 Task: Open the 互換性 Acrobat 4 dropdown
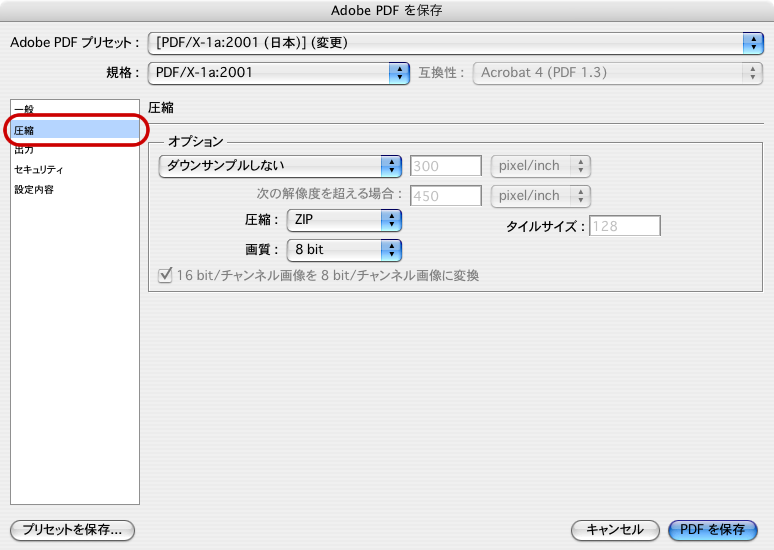(x=618, y=73)
